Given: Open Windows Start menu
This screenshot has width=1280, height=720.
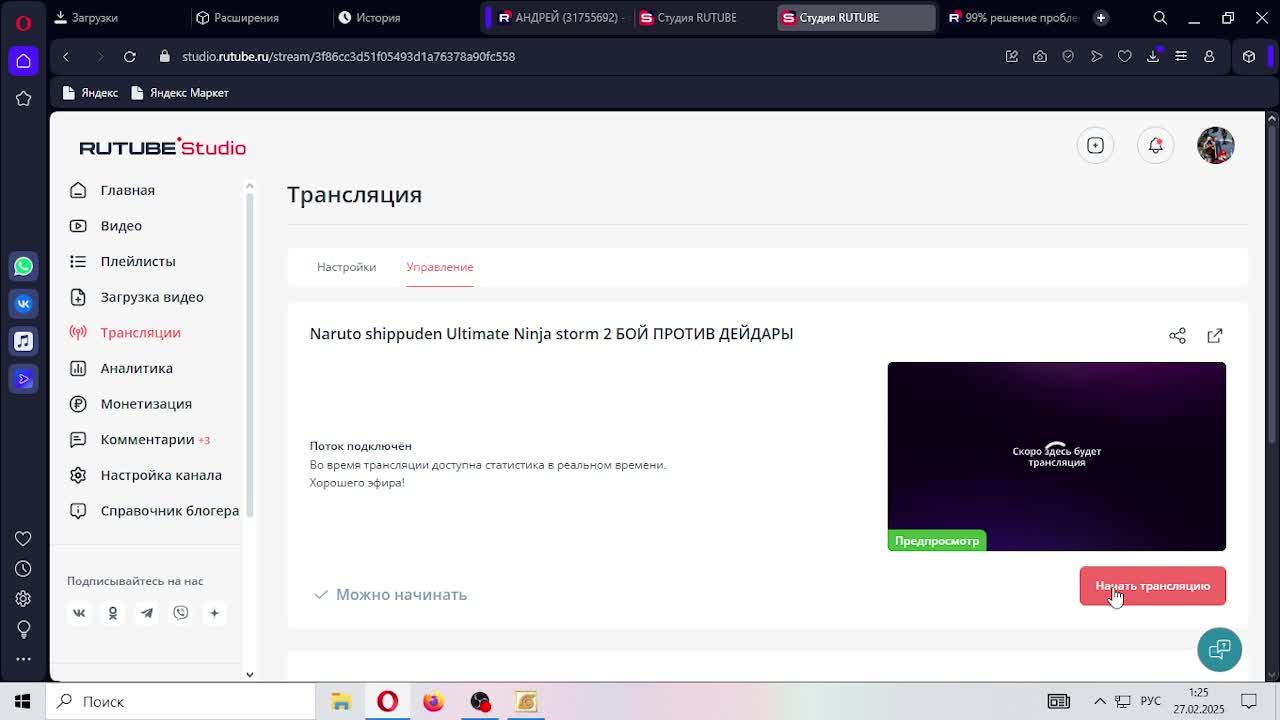Looking at the screenshot, I should coord(23,702).
